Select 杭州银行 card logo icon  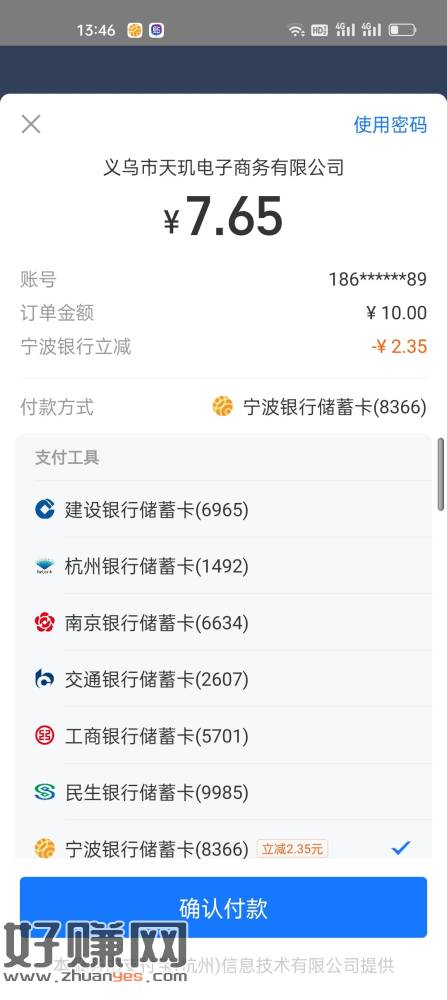click(x=45, y=566)
